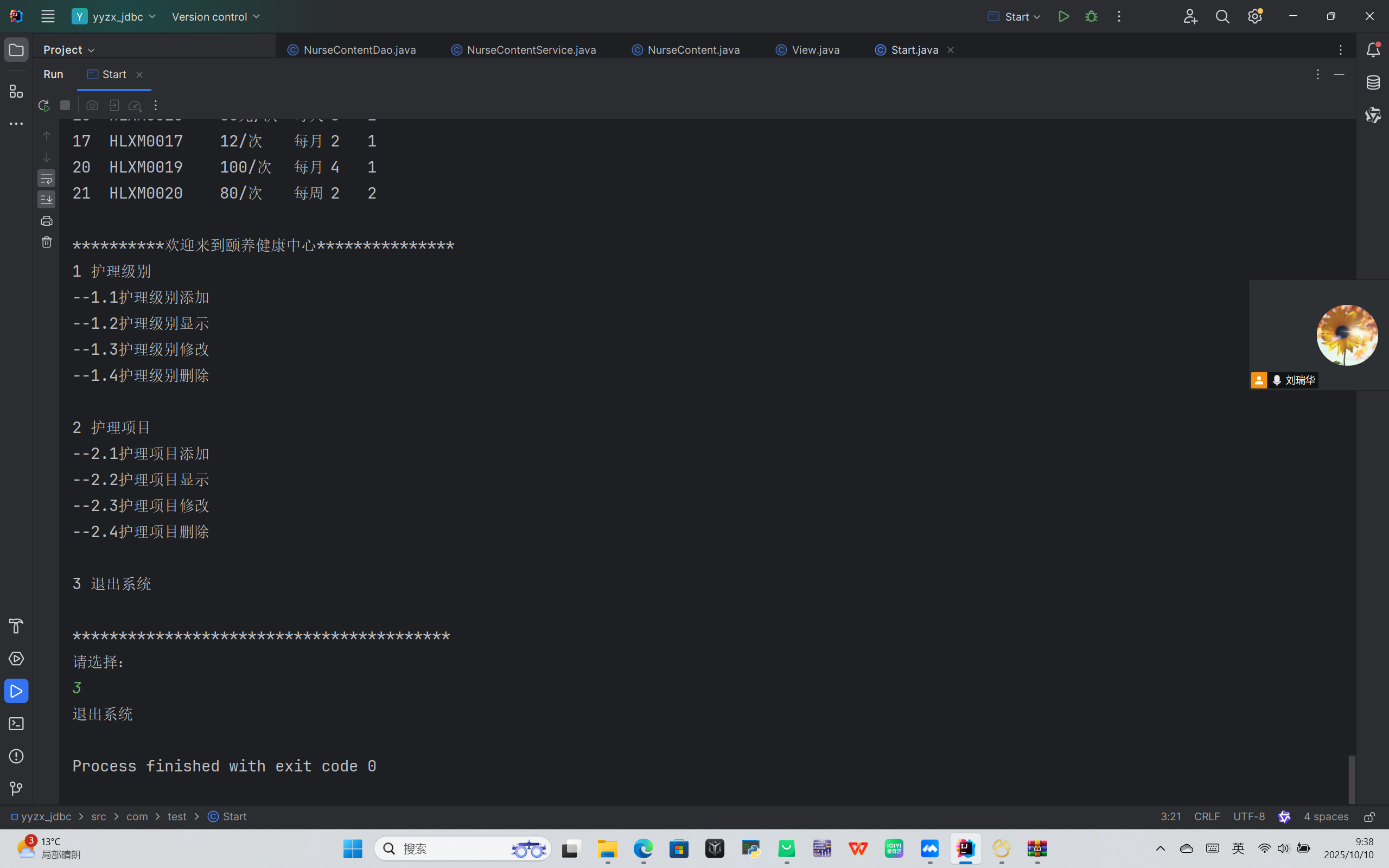Click CRLF line separator in status bar
This screenshot has width=1389, height=868.
pos(1207,816)
